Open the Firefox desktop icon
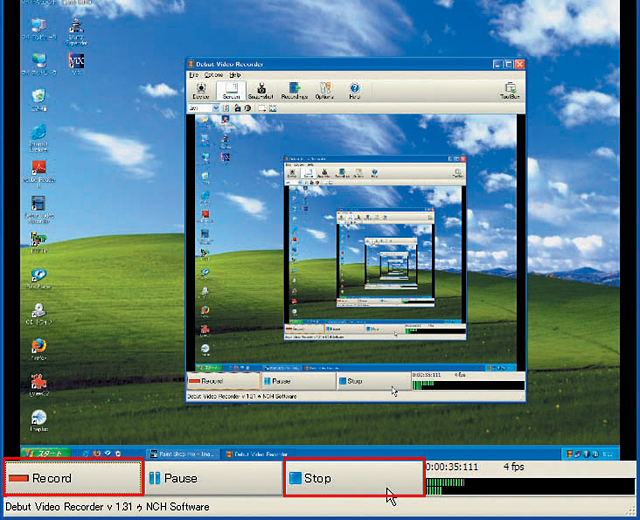 pos(39,349)
